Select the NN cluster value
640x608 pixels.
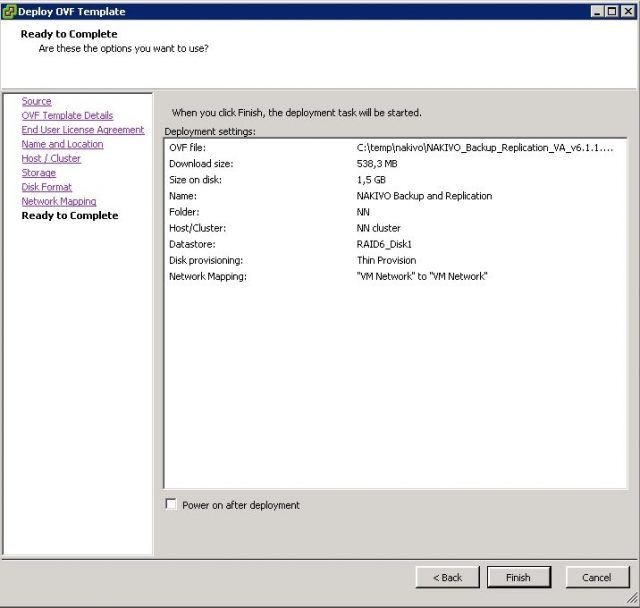point(378,228)
